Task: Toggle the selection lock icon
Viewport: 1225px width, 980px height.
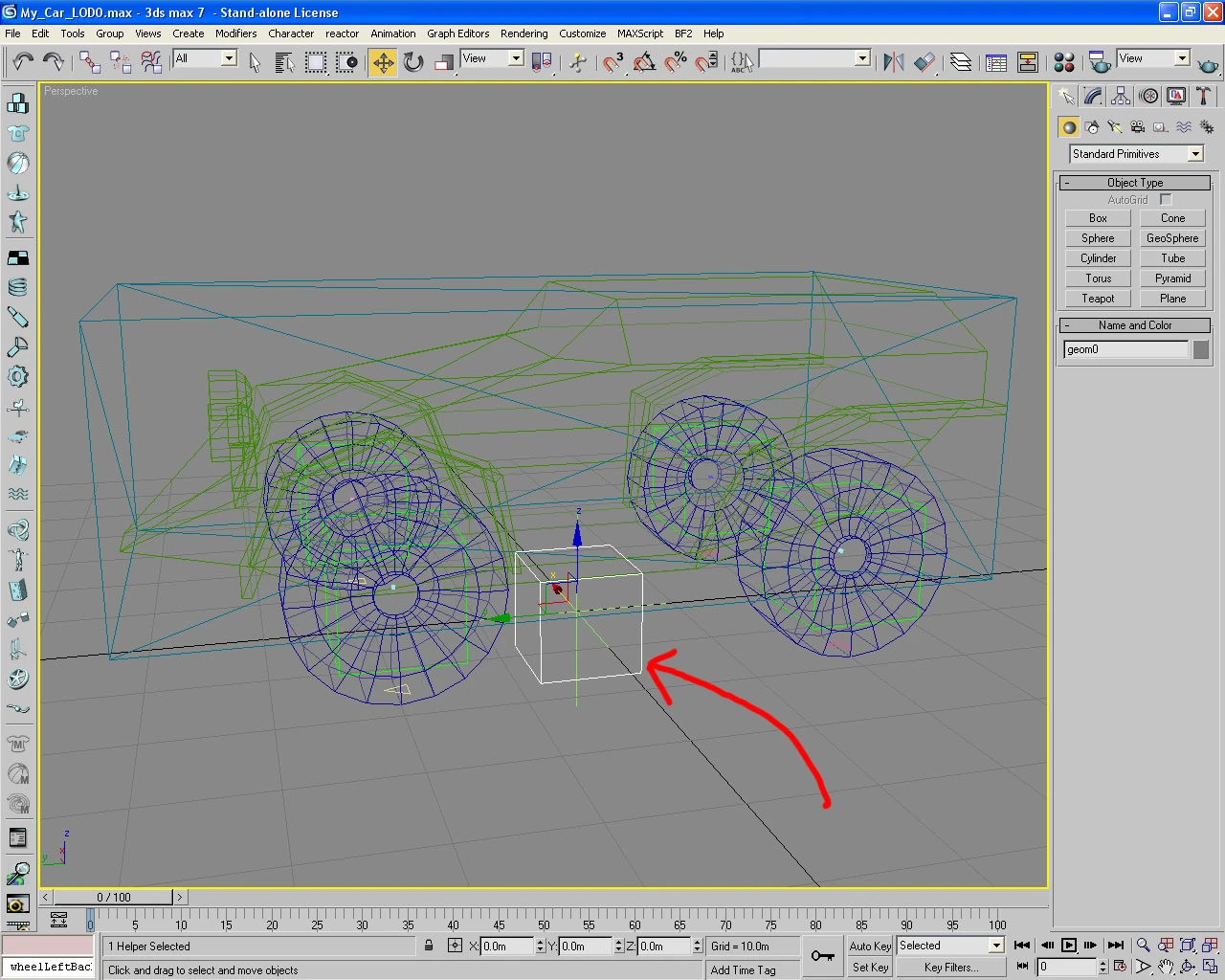Action: click(429, 946)
